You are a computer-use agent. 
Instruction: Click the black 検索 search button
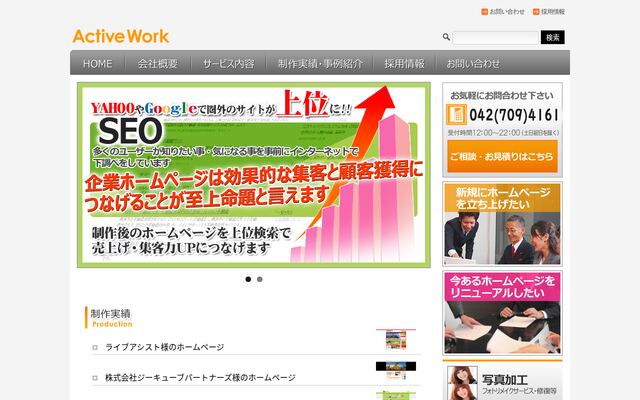(553, 37)
